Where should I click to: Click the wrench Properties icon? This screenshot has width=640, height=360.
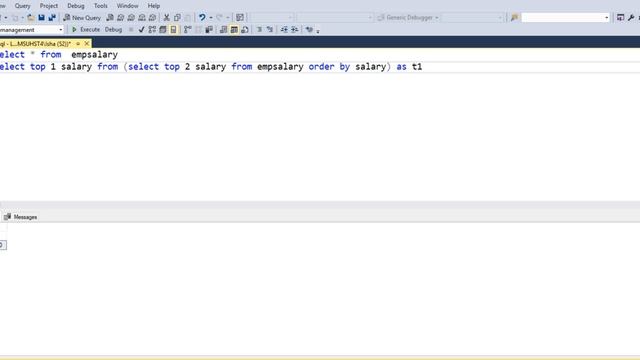(631, 18)
